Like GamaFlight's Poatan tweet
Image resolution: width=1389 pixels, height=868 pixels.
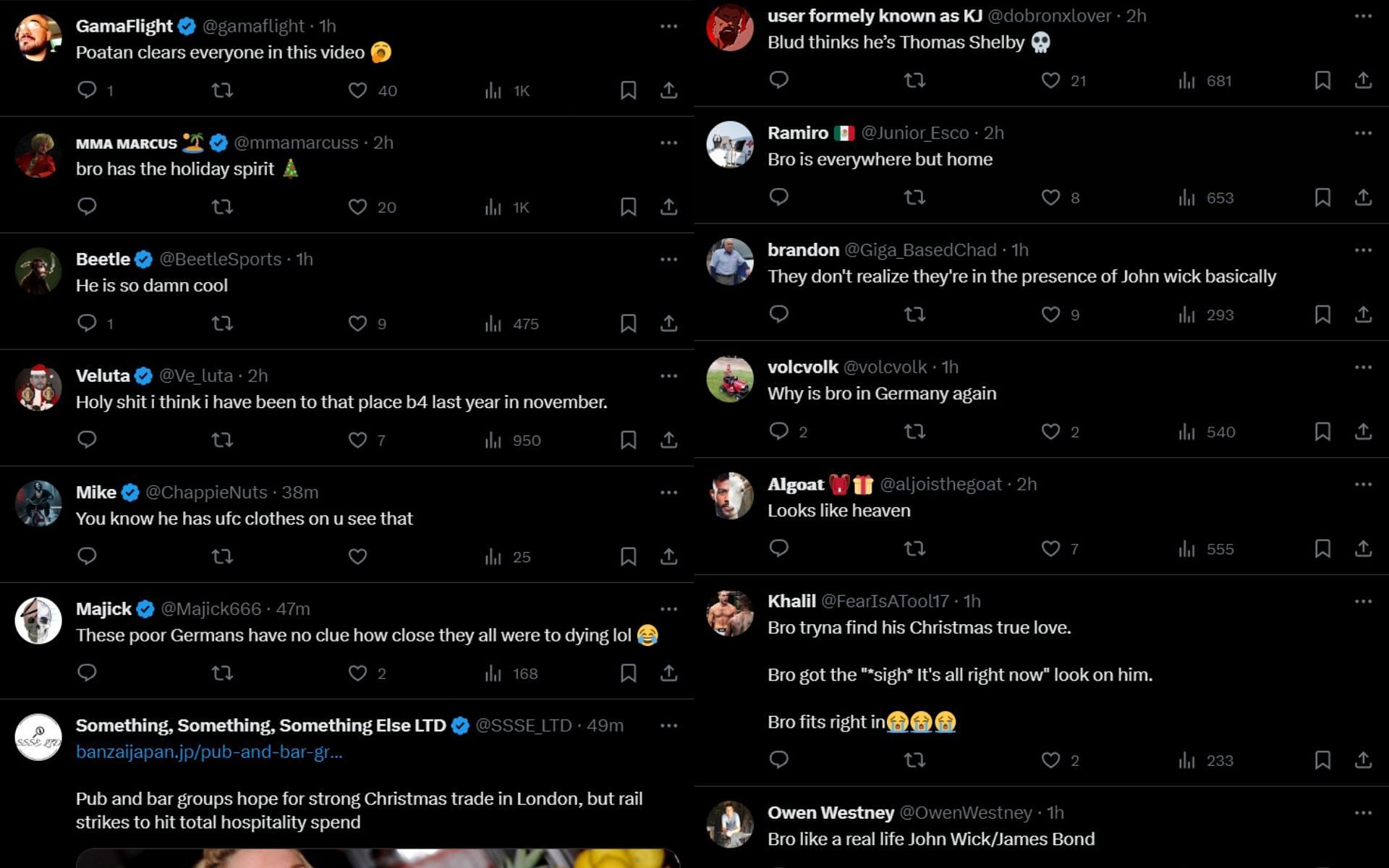357,90
